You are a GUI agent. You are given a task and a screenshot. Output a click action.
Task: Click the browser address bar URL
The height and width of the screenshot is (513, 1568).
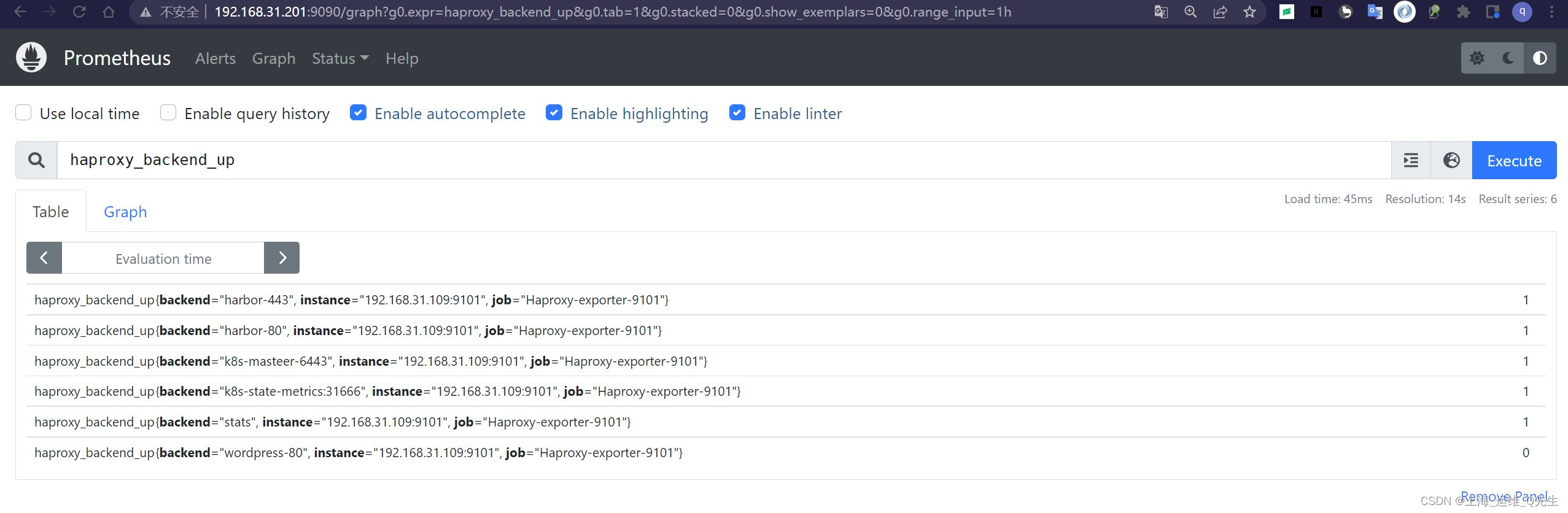[613, 12]
